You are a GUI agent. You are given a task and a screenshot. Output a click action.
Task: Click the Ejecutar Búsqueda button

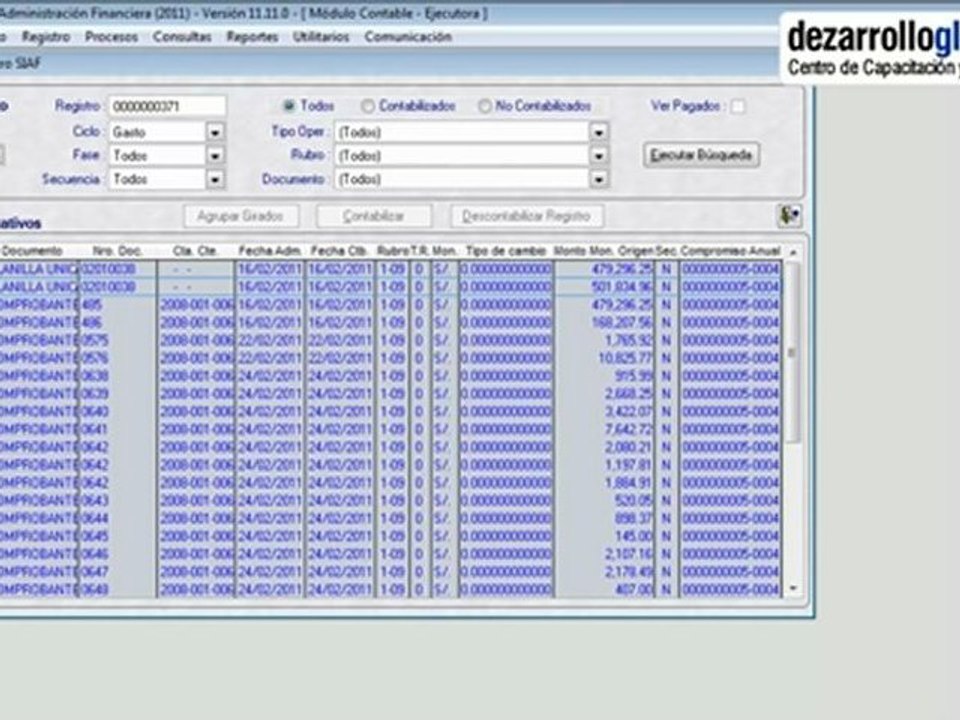pyautogui.click(x=701, y=155)
